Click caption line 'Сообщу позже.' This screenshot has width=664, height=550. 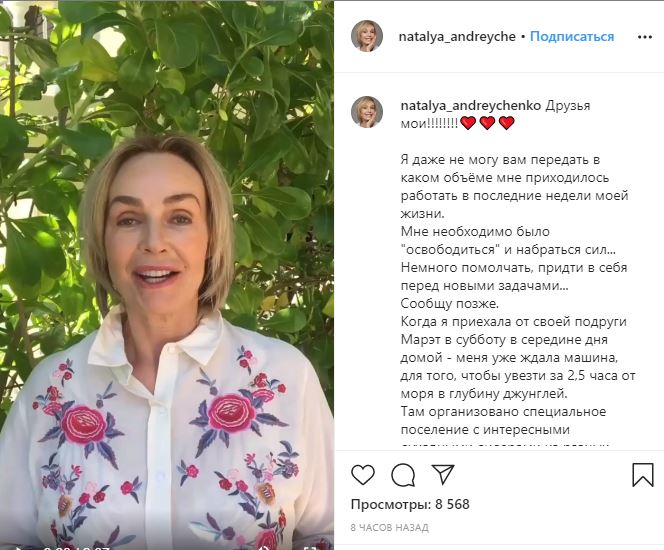pyautogui.click(x=450, y=304)
